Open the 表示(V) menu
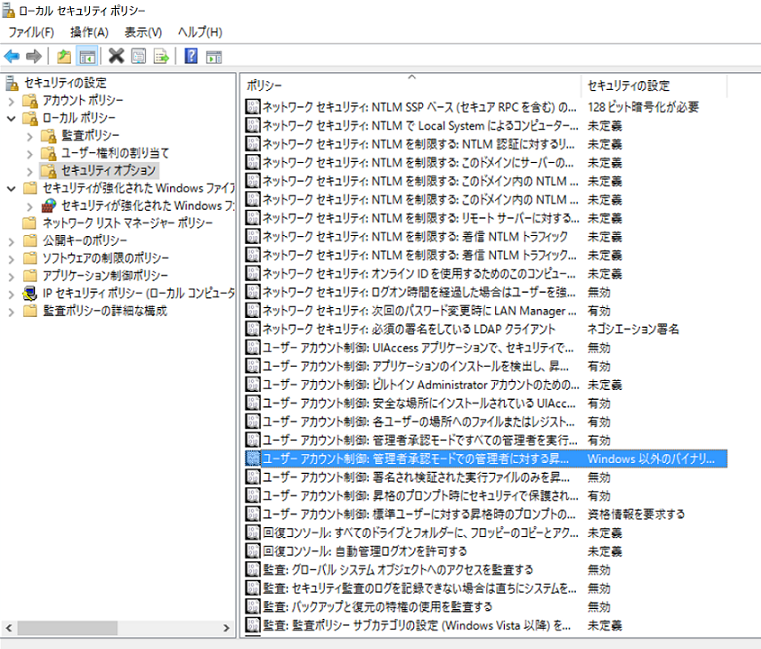761x649 pixels. pos(143,32)
